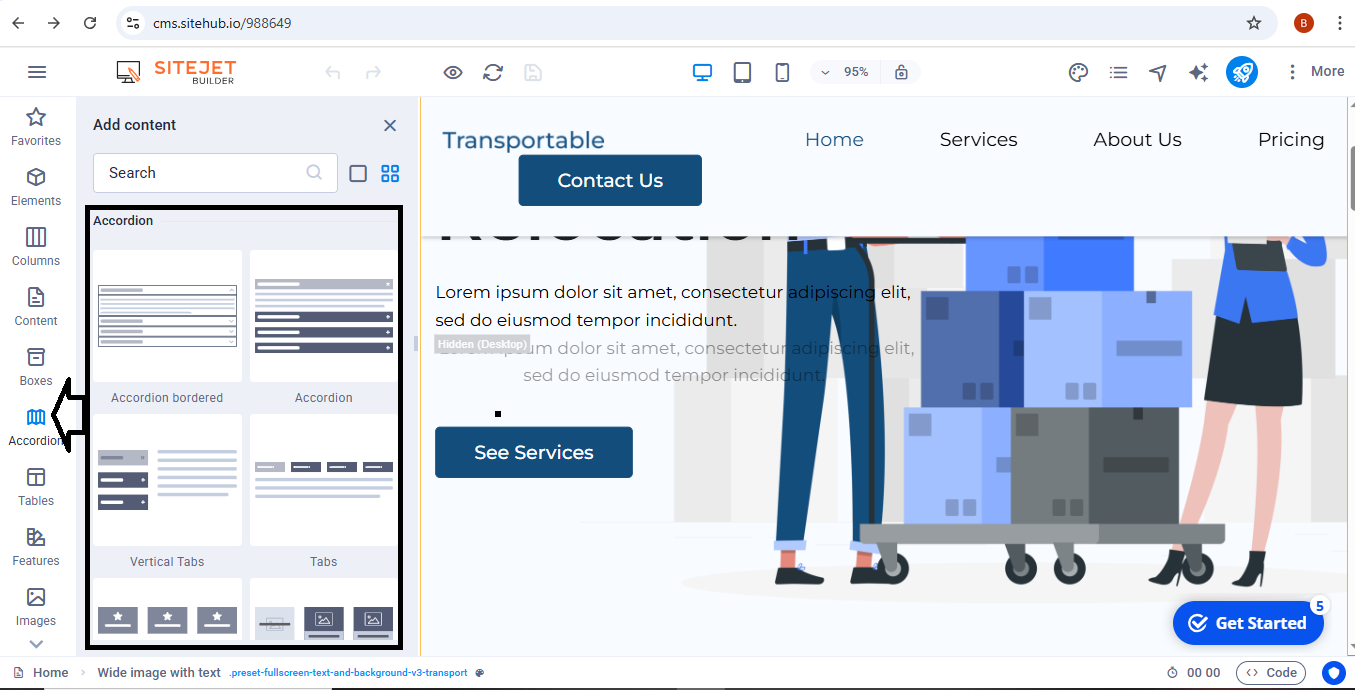Select the Accordion bordered thumbnail
Screen dimensions: 1355x690
[x=167, y=316]
